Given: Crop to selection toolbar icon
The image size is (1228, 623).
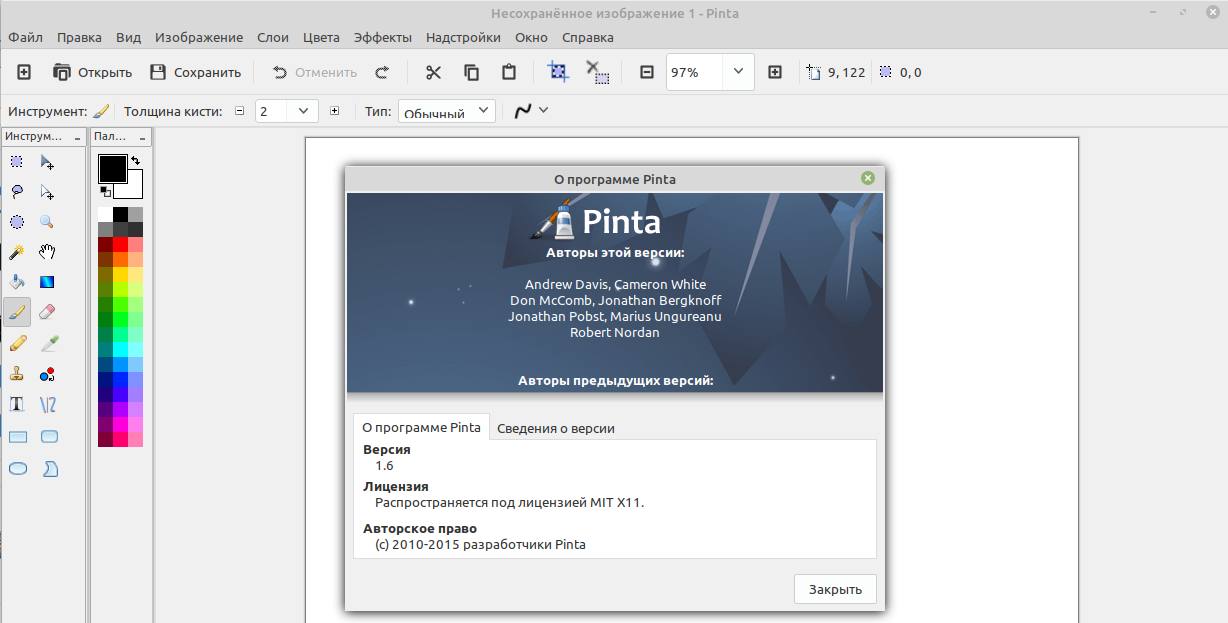Looking at the screenshot, I should tap(558, 72).
